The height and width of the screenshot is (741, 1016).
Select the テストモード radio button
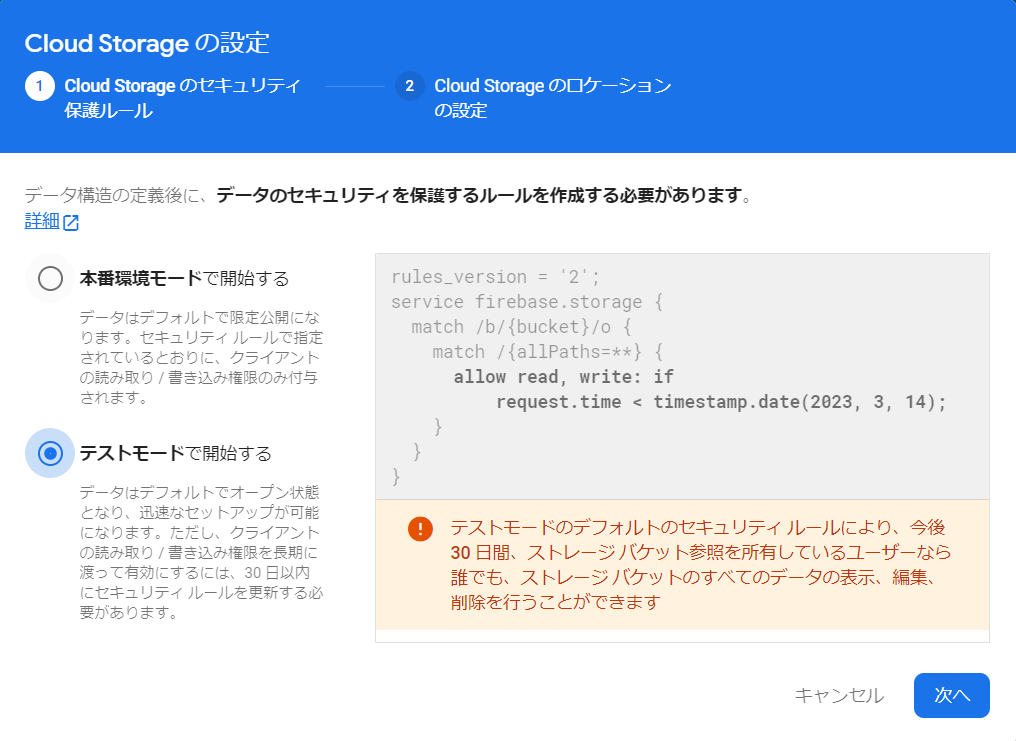[50, 453]
